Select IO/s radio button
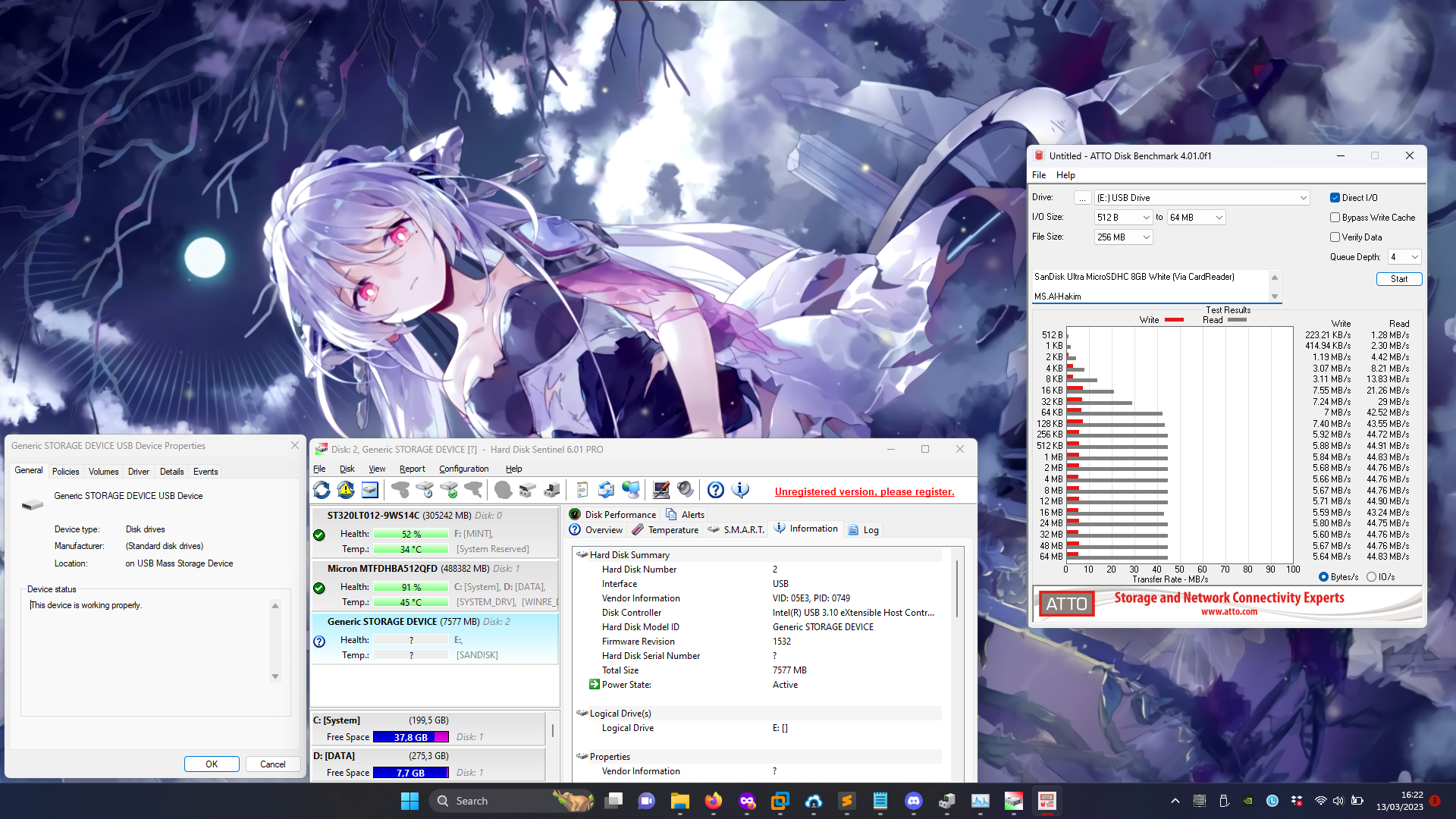Image resolution: width=1456 pixels, height=819 pixels. coord(1371,577)
